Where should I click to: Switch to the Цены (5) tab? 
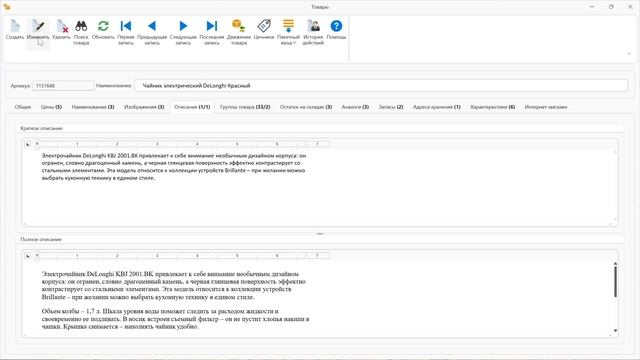[51, 107]
